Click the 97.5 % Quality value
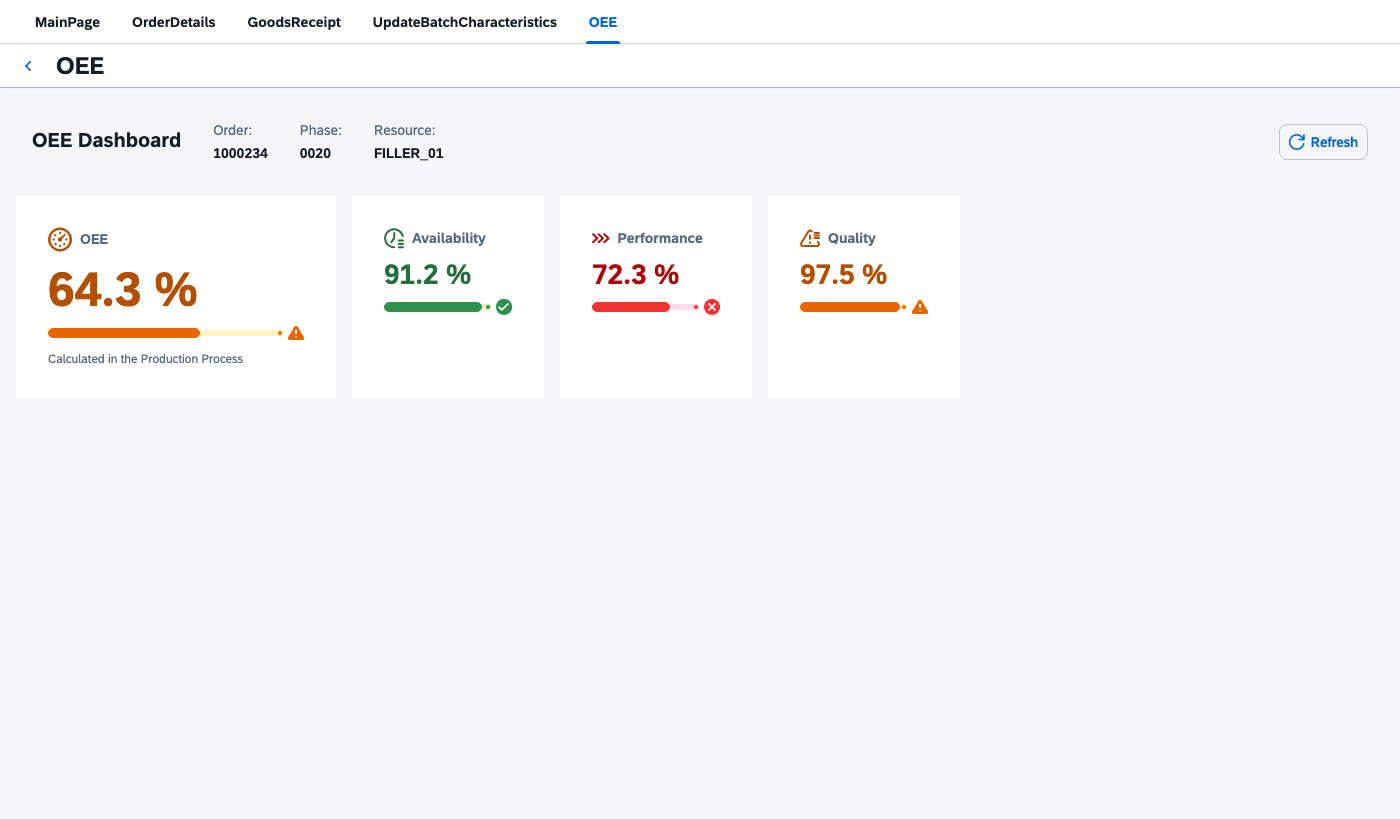Image resolution: width=1400 pixels, height=820 pixels. tap(843, 274)
